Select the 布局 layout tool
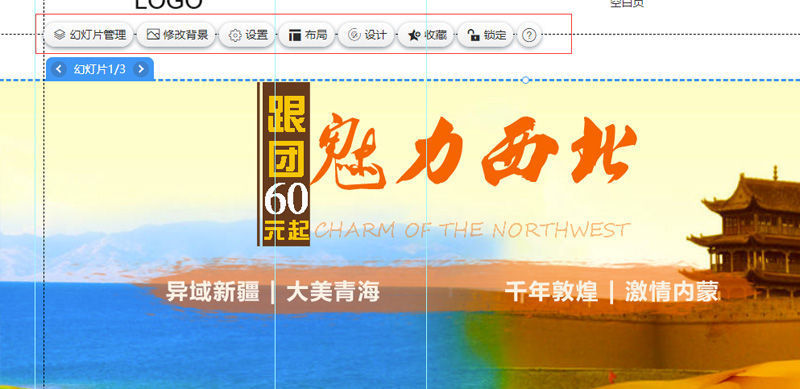This screenshot has width=800, height=389. coord(307,35)
